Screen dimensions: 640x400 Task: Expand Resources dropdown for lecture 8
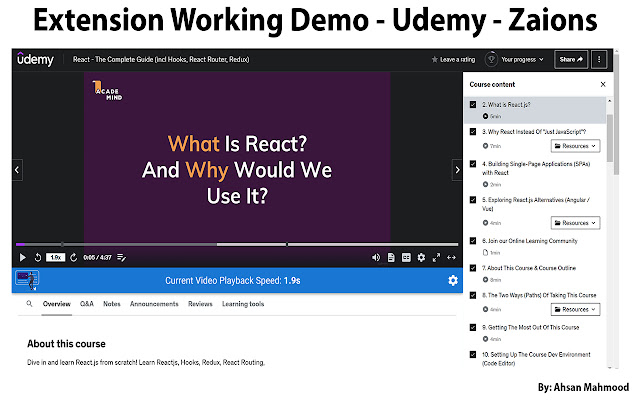575,309
